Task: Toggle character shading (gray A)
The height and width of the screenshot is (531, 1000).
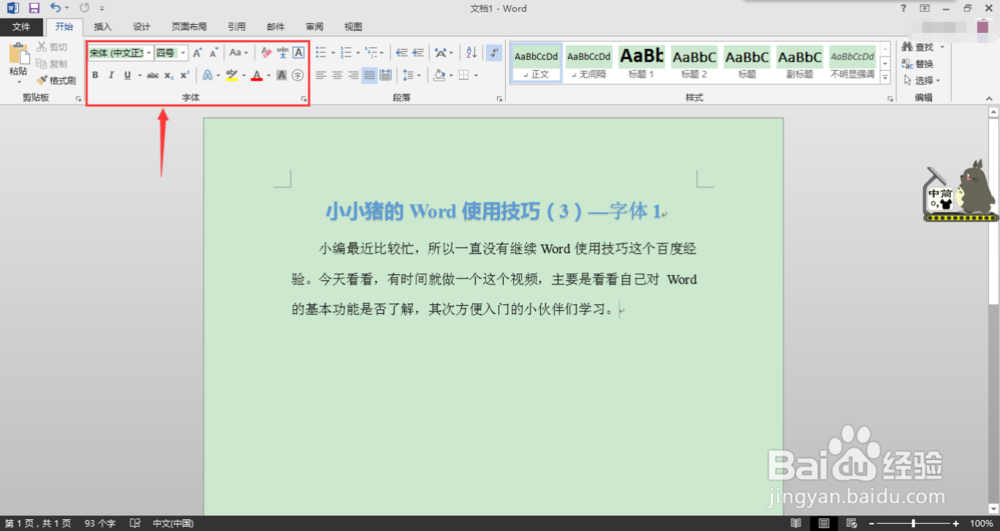Action: 281,75
